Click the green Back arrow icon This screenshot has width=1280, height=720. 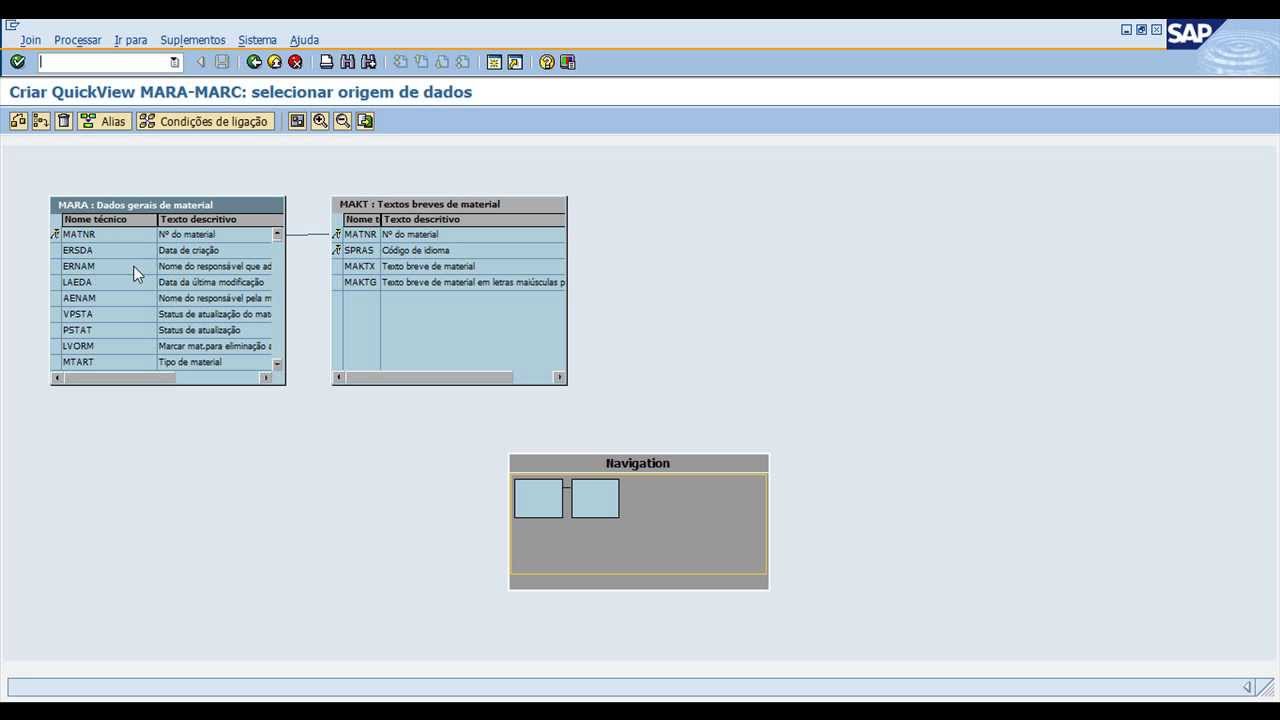coord(254,62)
